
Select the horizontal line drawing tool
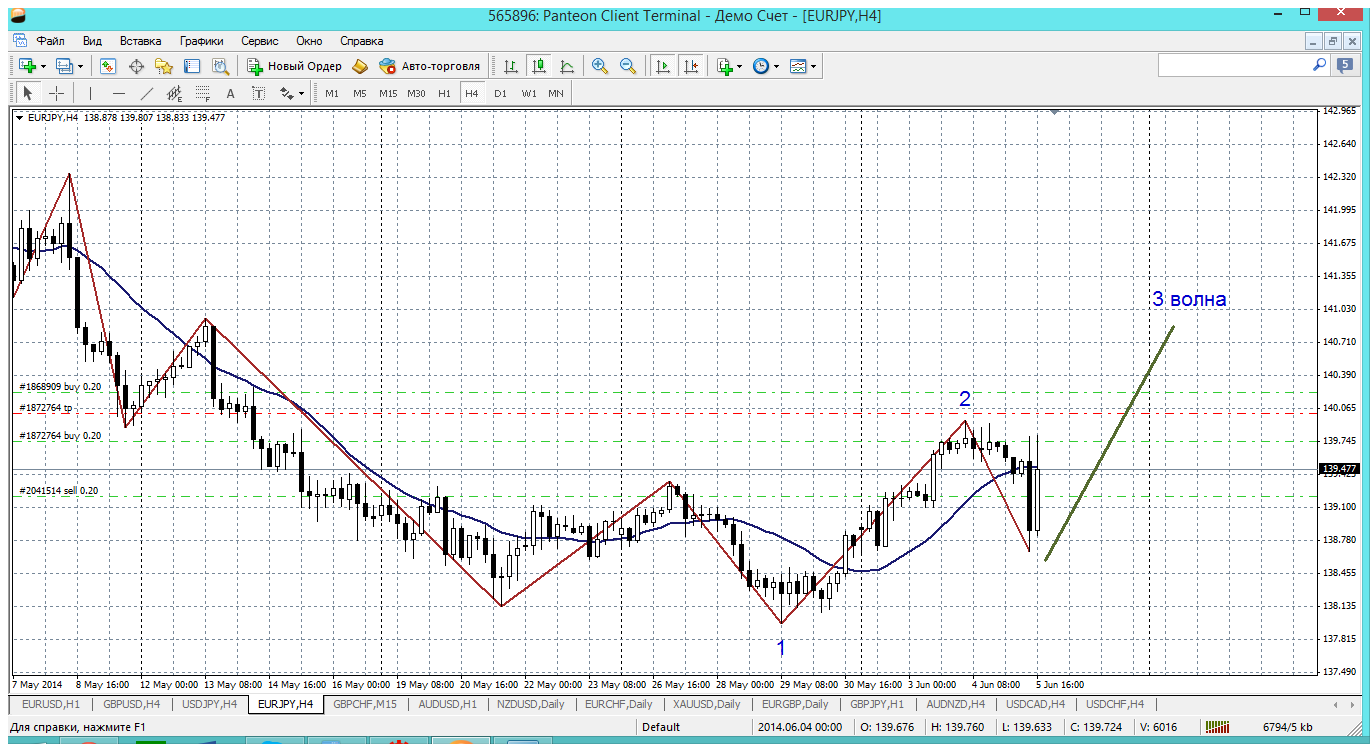[x=119, y=93]
